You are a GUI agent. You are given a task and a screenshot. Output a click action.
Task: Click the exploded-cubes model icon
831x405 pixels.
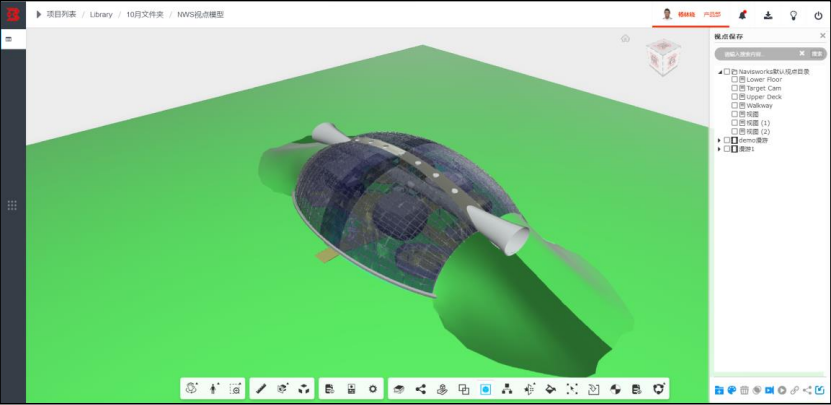304,389
